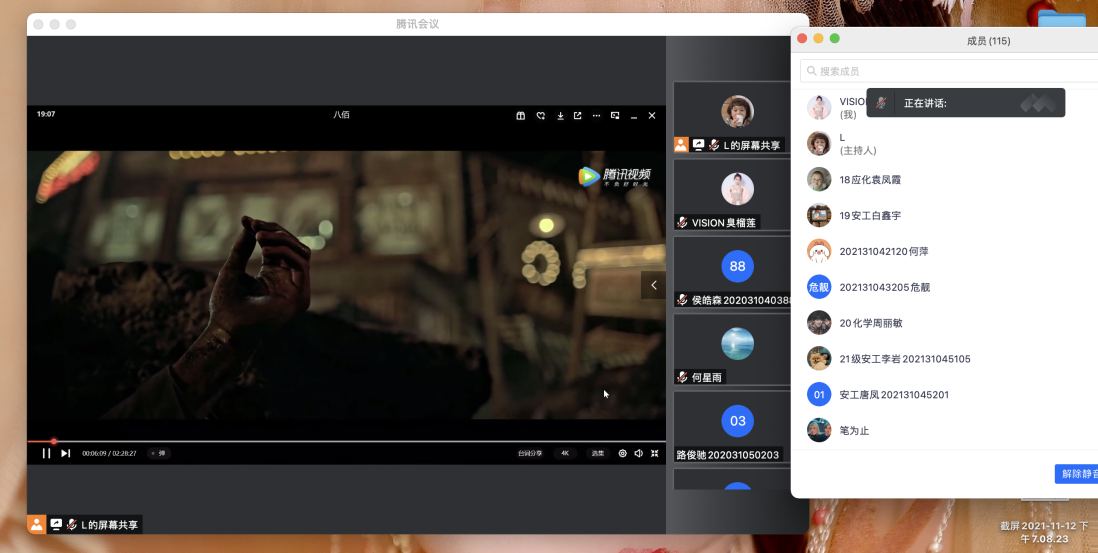The image size is (1098, 553).
Task: Select member 18应化袁凤霞
Action: pos(945,179)
